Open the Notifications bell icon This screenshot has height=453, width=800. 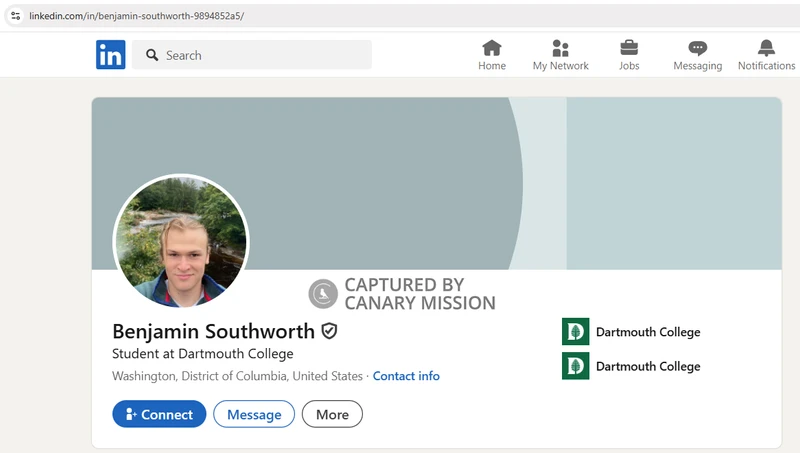pos(766,48)
